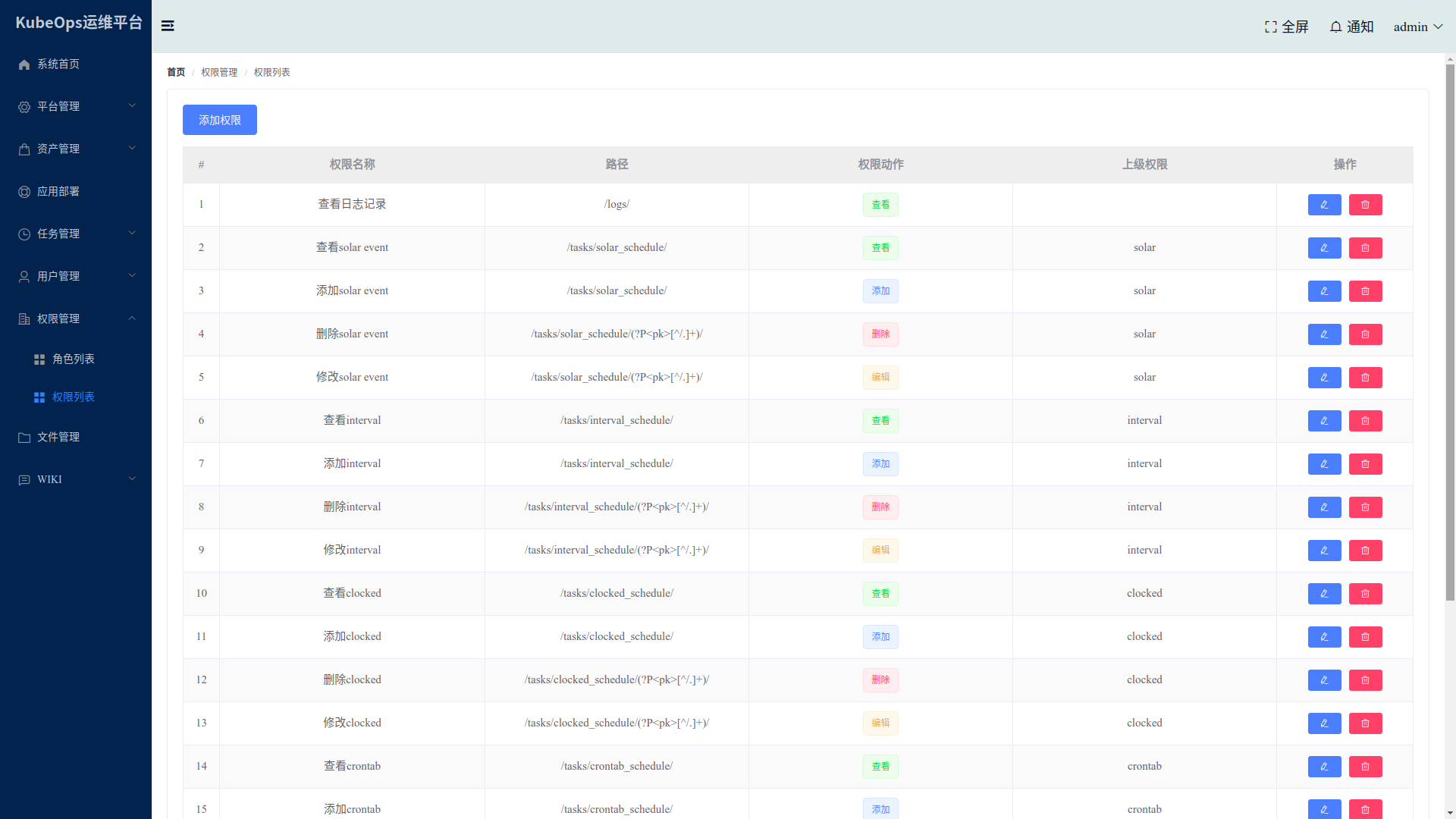Go to 系统首页 in sidebar
Screen dimensions: 1456x819
pos(58,64)
